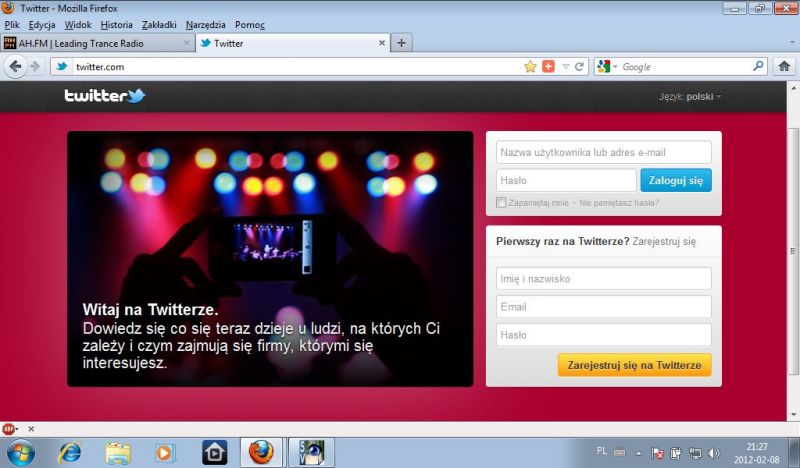Image resolution: width=800 pixels, height=468 pixels.
Task: Switch to Firefox in the taskbar
Action: click(261, 453)
